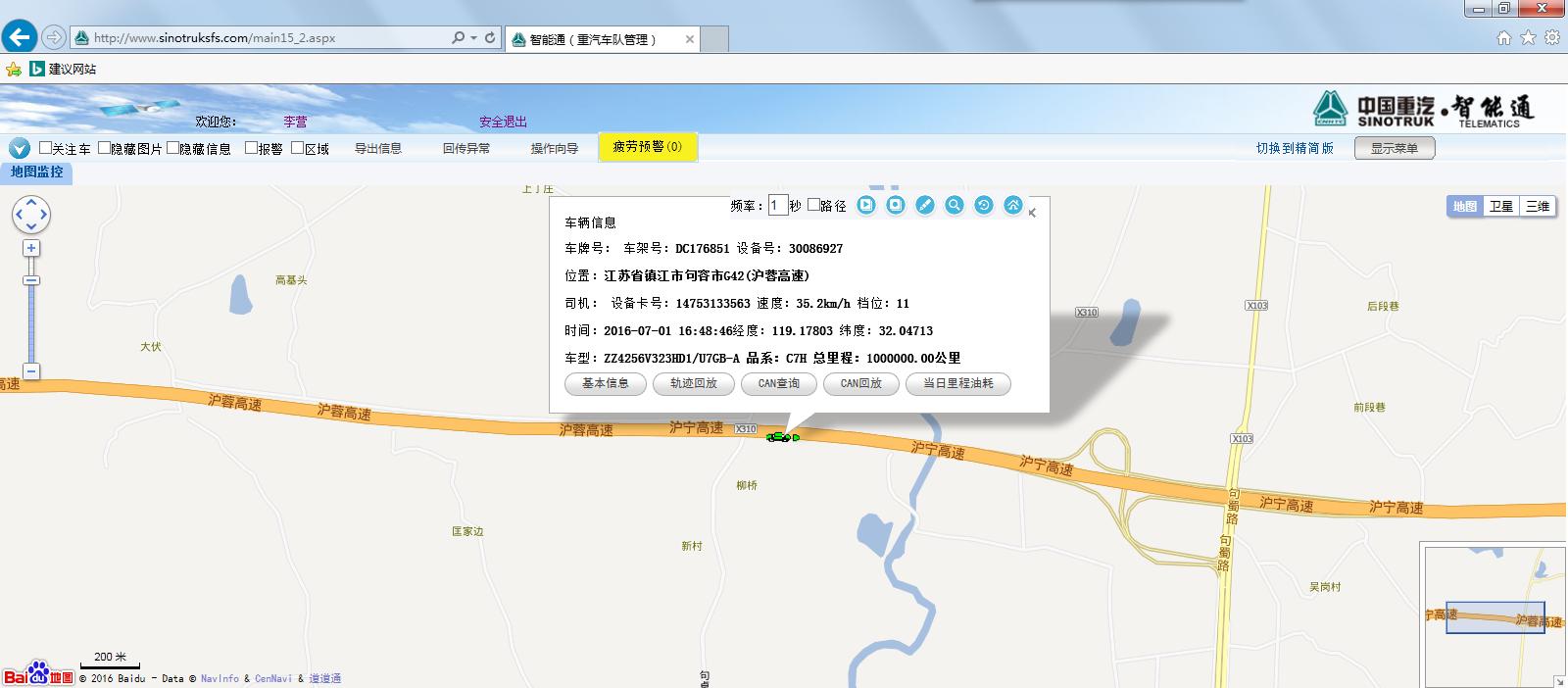This screenshot has height=688, width=1568.
Task: Click the circular refresh icon in popup
Action: [984, 205]
